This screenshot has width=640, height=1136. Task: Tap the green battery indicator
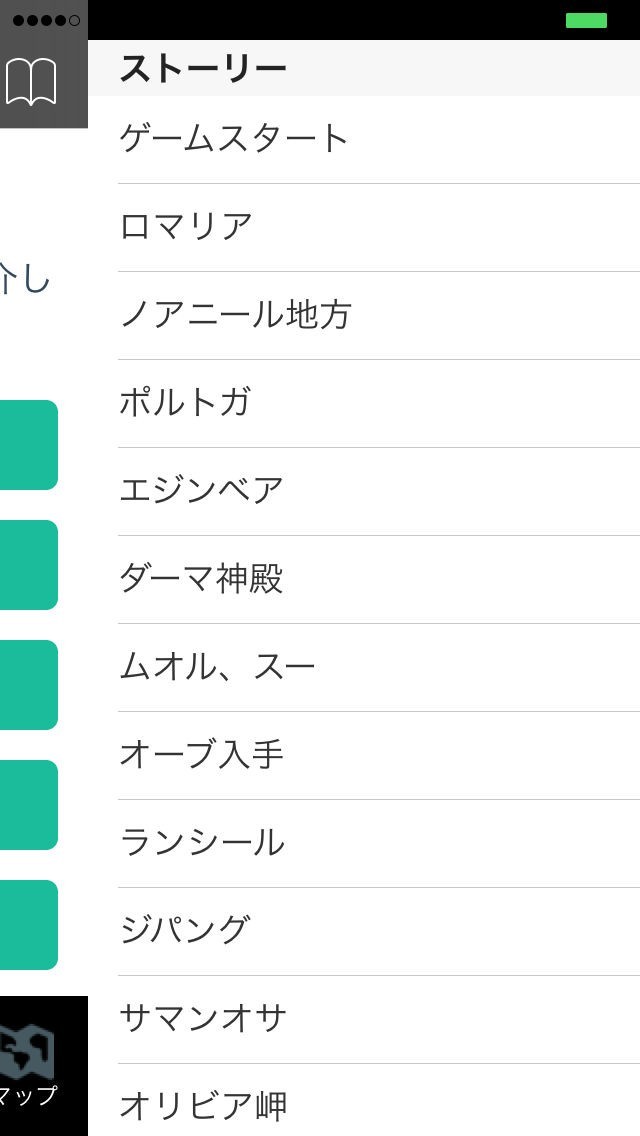pyautogui.click(x=586, y=20)
